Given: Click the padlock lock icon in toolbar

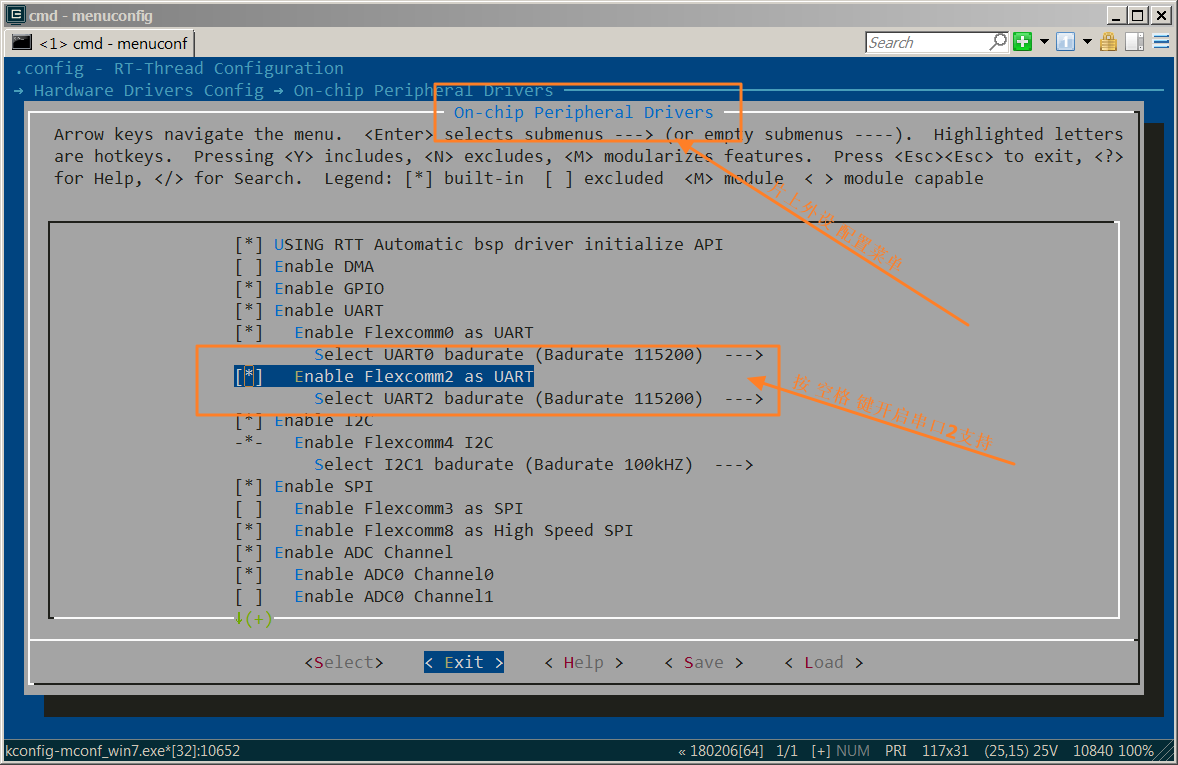Looking at the screenshot, I should tap(1108, 42).
